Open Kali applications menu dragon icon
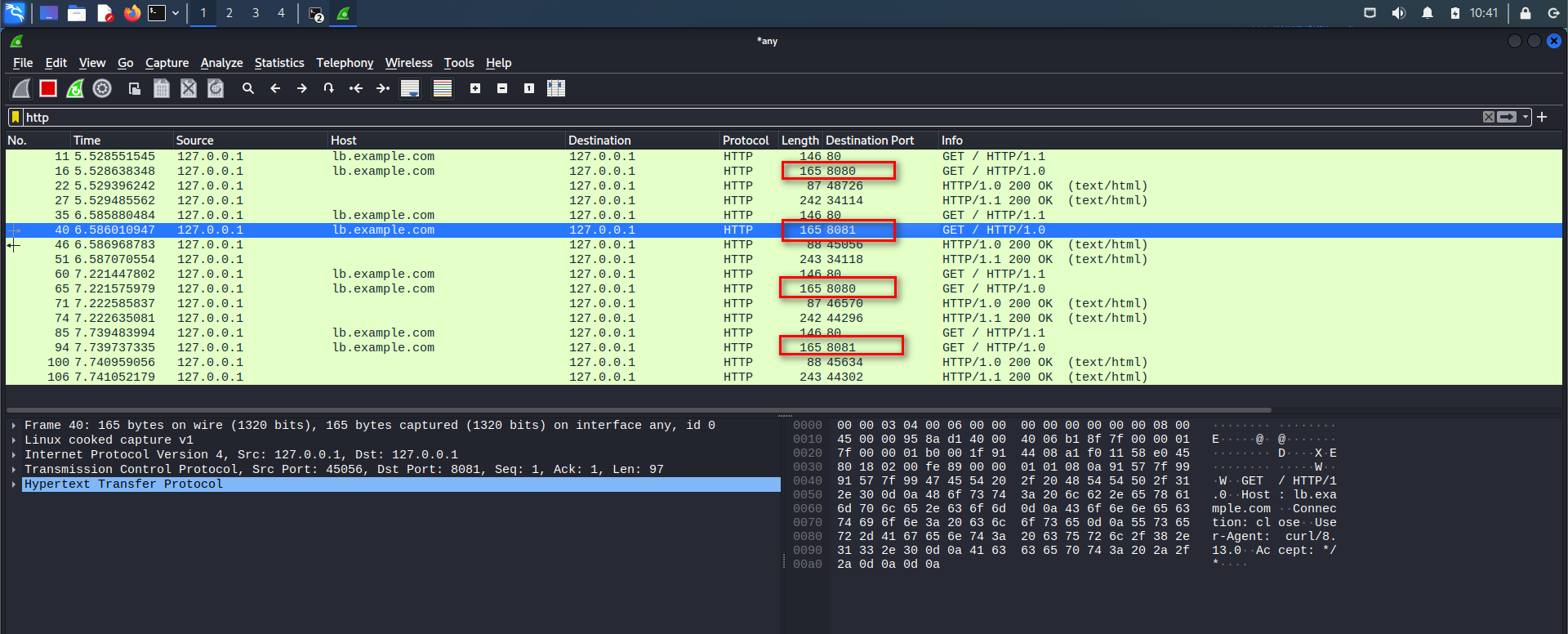 click(15, 13)
